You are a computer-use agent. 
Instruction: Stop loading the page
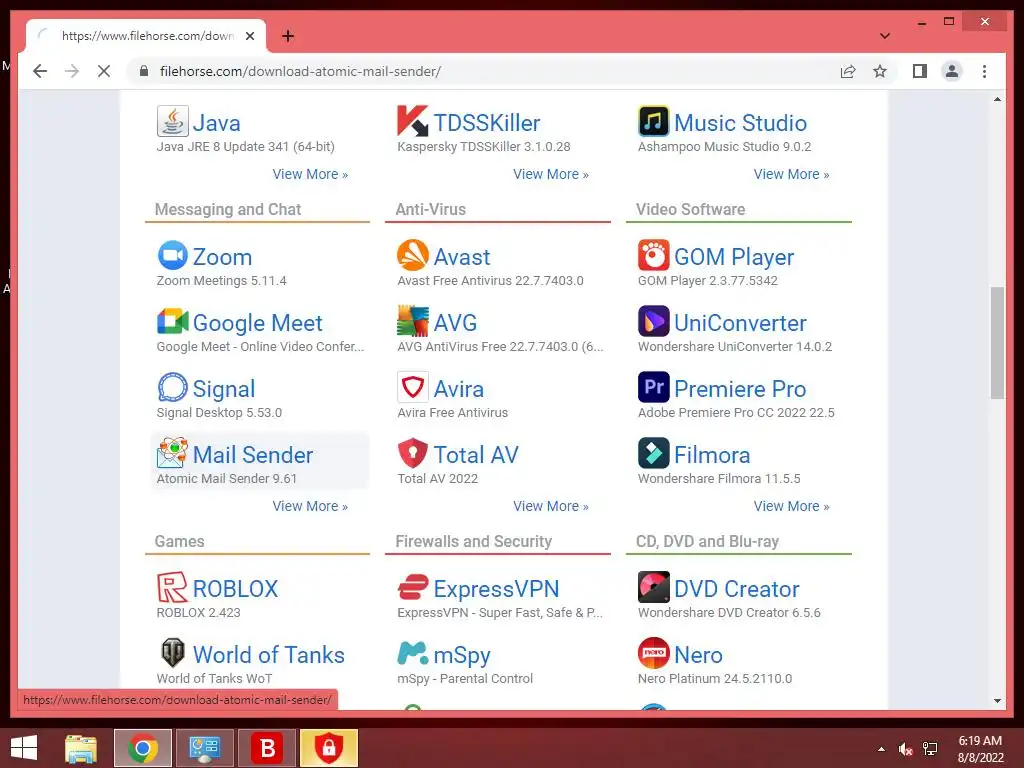point(104,71)
